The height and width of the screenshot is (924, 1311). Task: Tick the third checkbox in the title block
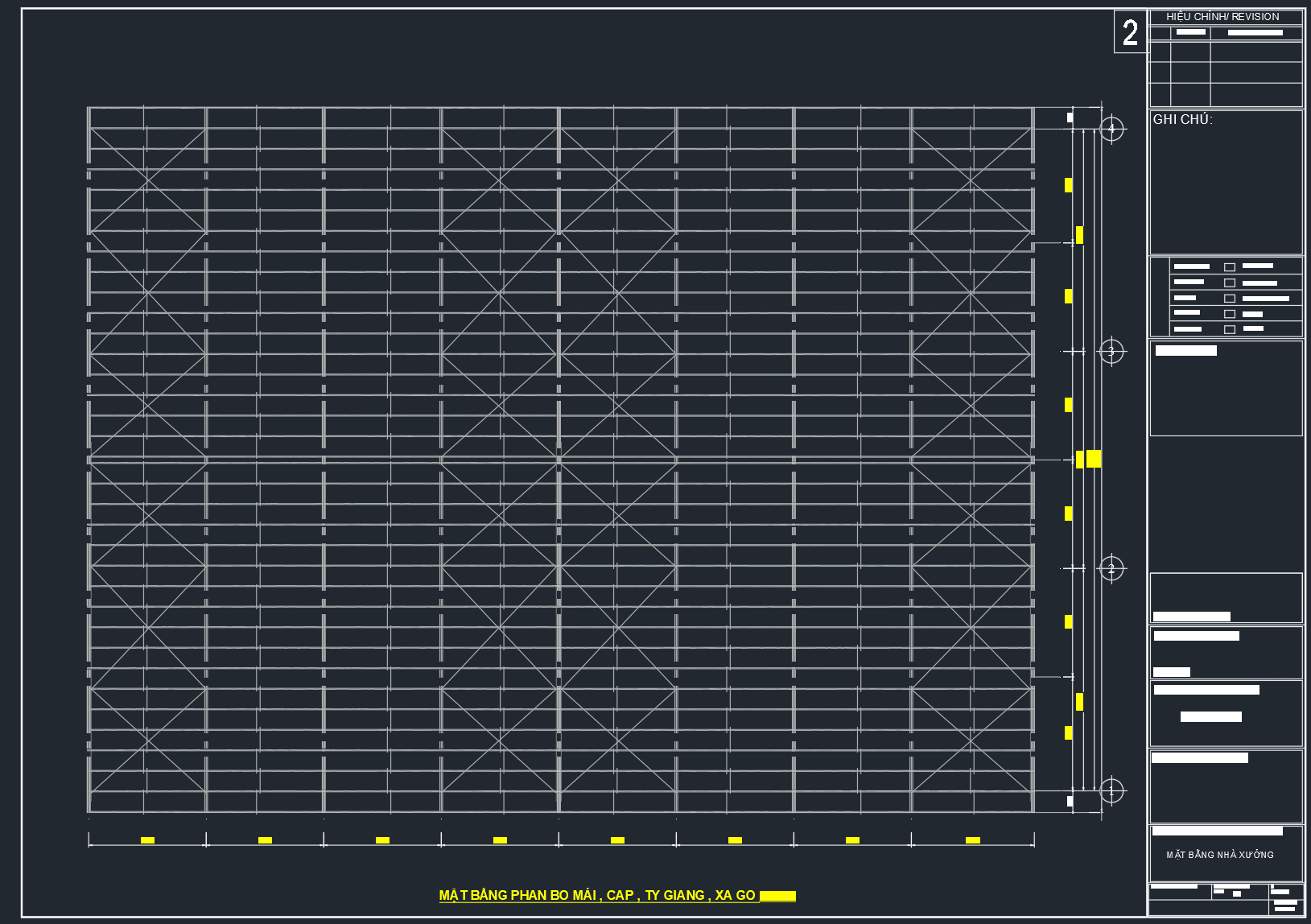[1229, 299]
